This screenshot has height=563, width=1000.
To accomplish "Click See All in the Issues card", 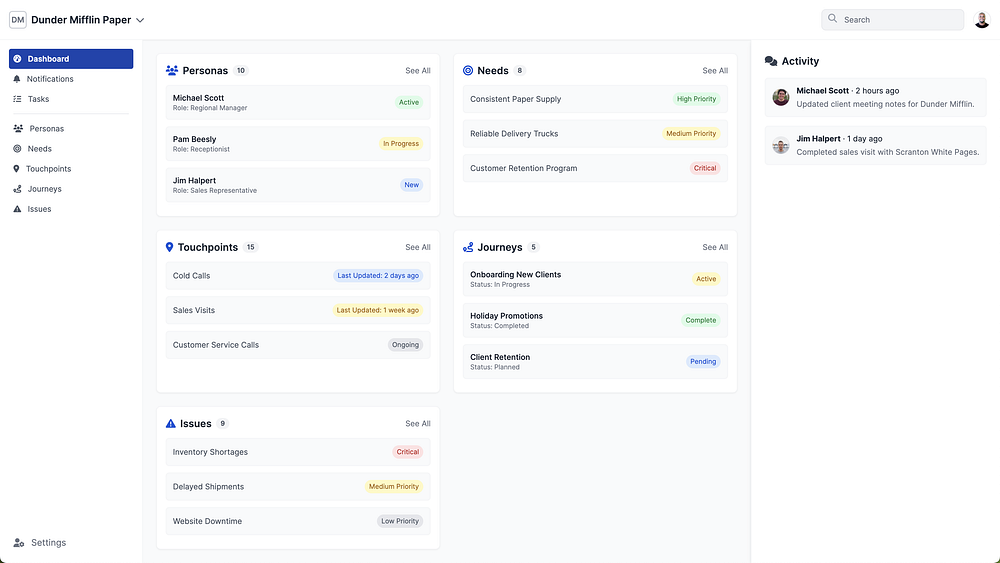I will [x=418, y=424].
